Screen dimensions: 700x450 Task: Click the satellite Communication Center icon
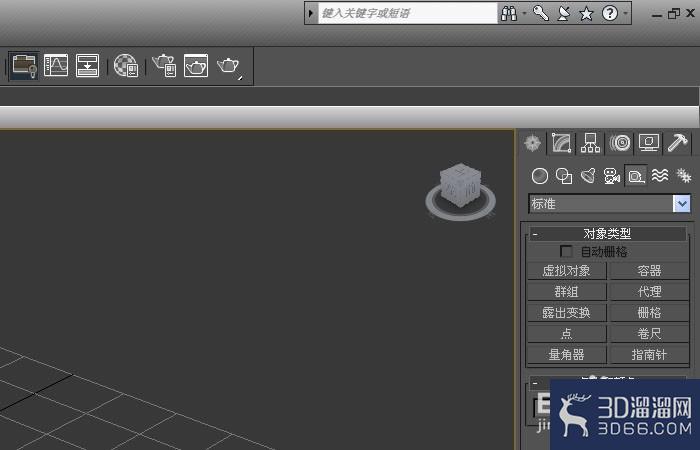564,13
